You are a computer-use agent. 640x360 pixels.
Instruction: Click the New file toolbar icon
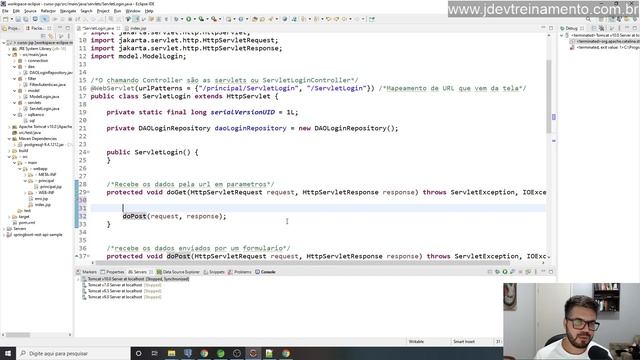coord(5,19)
